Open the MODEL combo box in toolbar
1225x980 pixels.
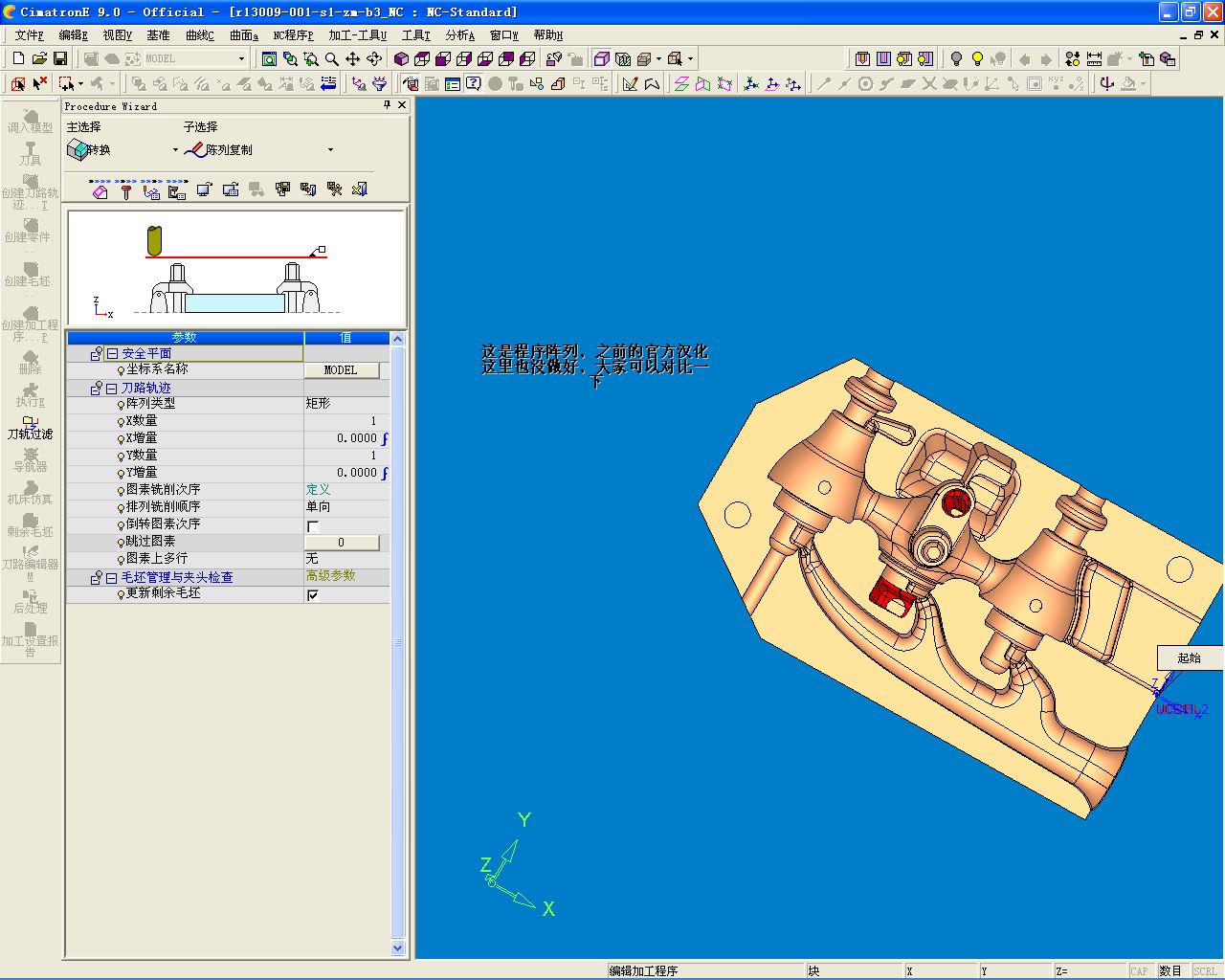tap(241, 59)
